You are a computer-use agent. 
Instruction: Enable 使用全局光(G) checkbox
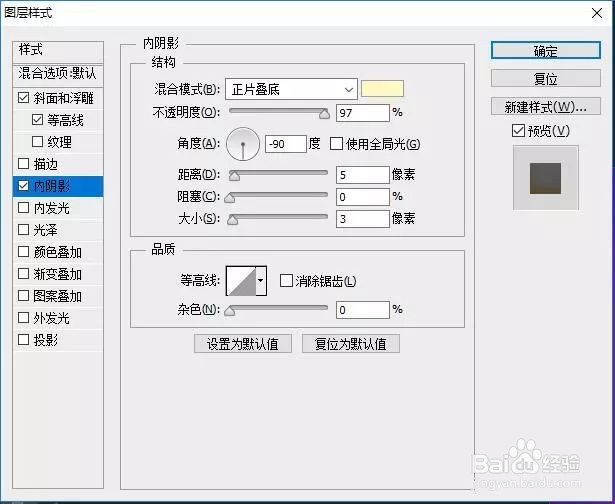click(336, 144)
